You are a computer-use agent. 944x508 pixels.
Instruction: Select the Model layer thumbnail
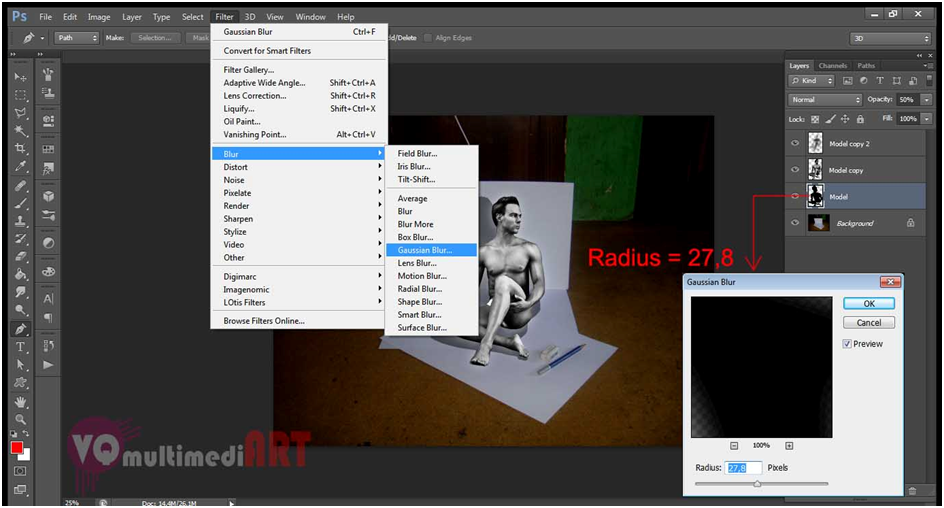[816, 196]
